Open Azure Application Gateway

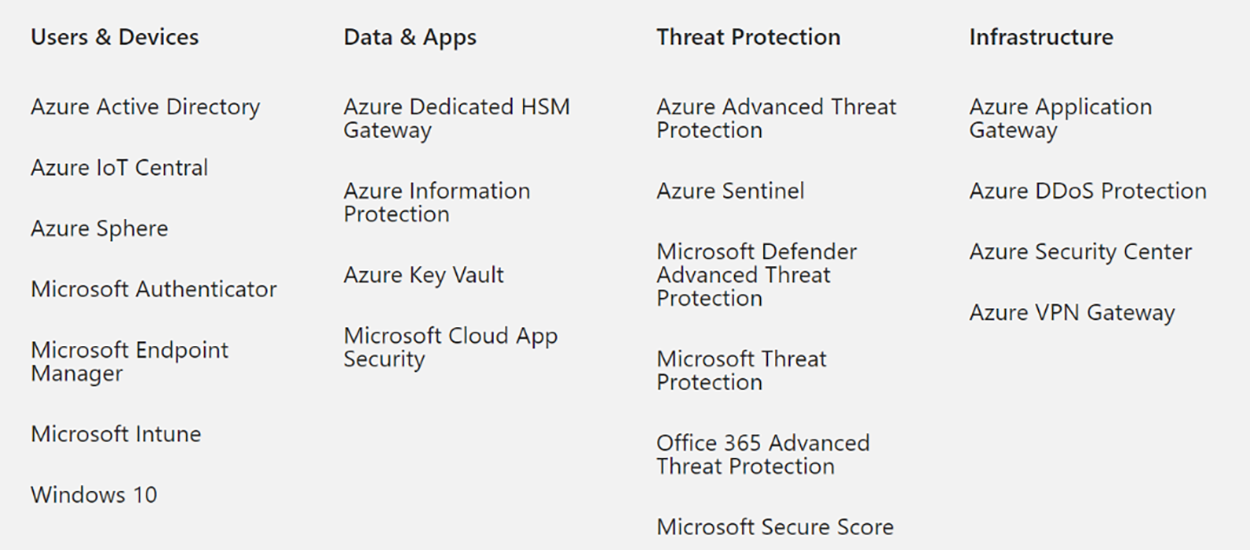click(1060, 118)
